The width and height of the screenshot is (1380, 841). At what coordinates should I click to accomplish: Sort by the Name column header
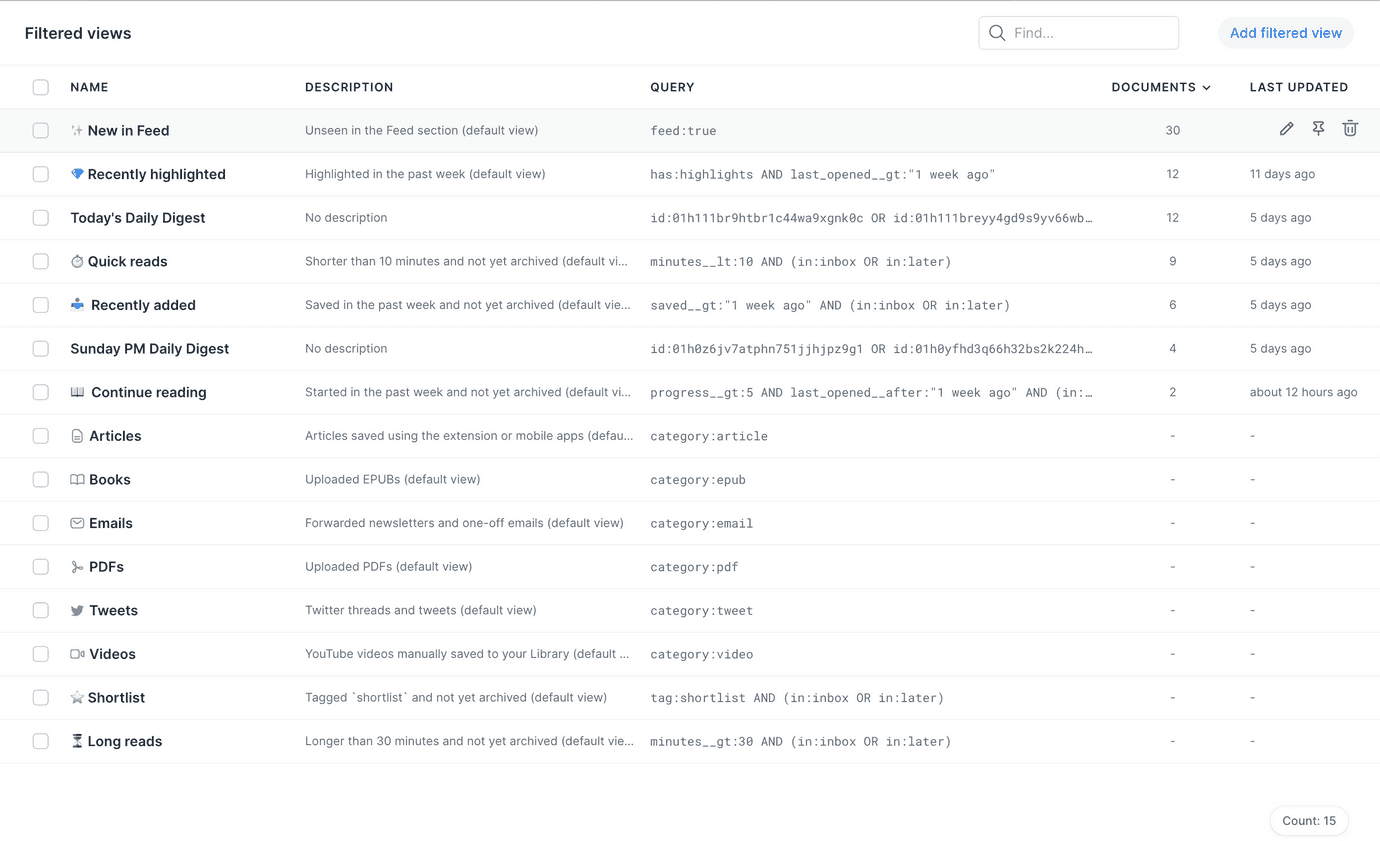[89, 87]
